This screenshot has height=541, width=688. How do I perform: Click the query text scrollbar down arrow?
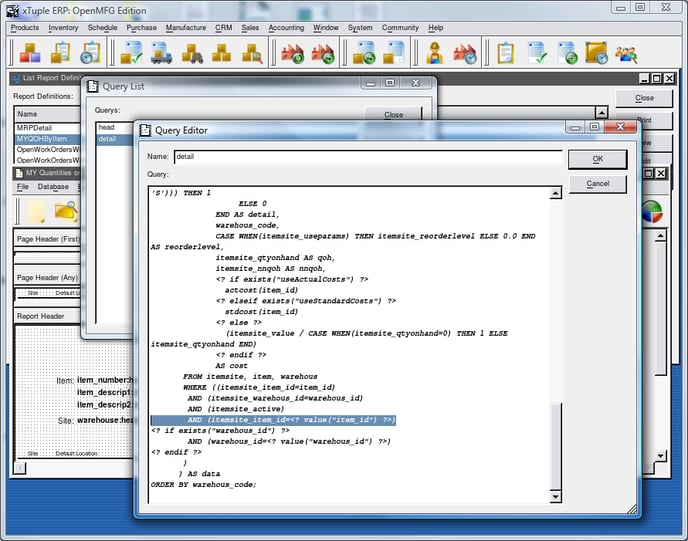coord(556,497)
